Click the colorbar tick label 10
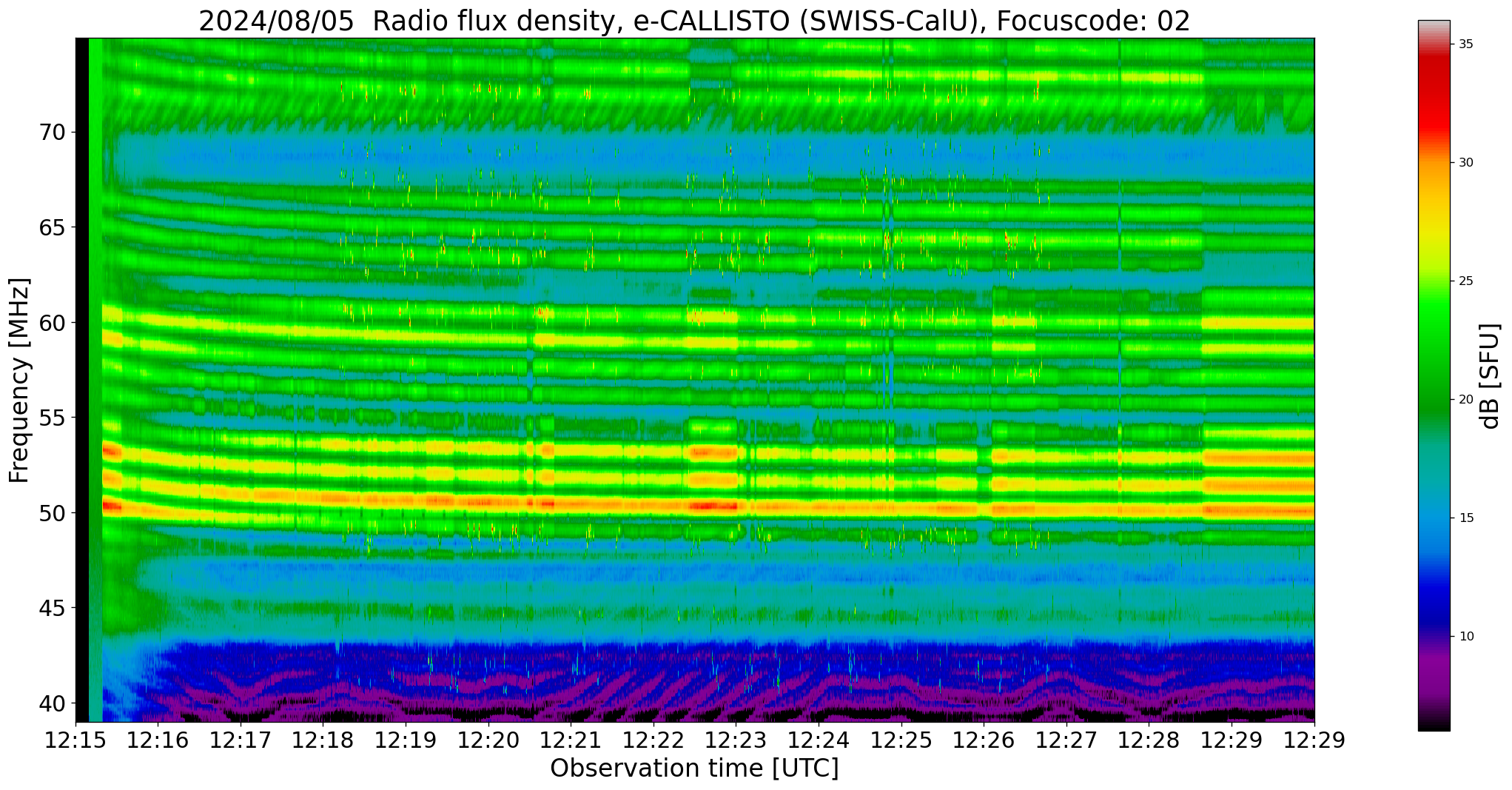Image resolution: width=1512 pixels, height=790 pixels. [x=1465, y=636]
